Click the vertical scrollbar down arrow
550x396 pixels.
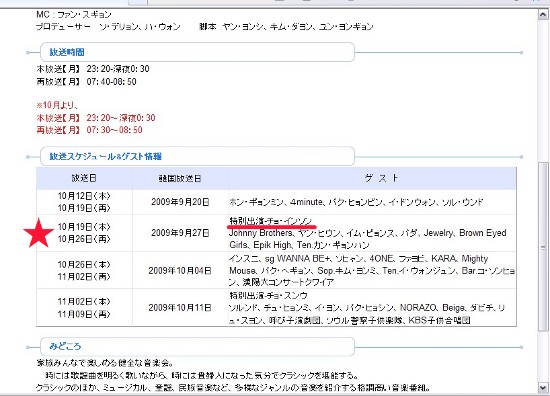click(543, 387)
